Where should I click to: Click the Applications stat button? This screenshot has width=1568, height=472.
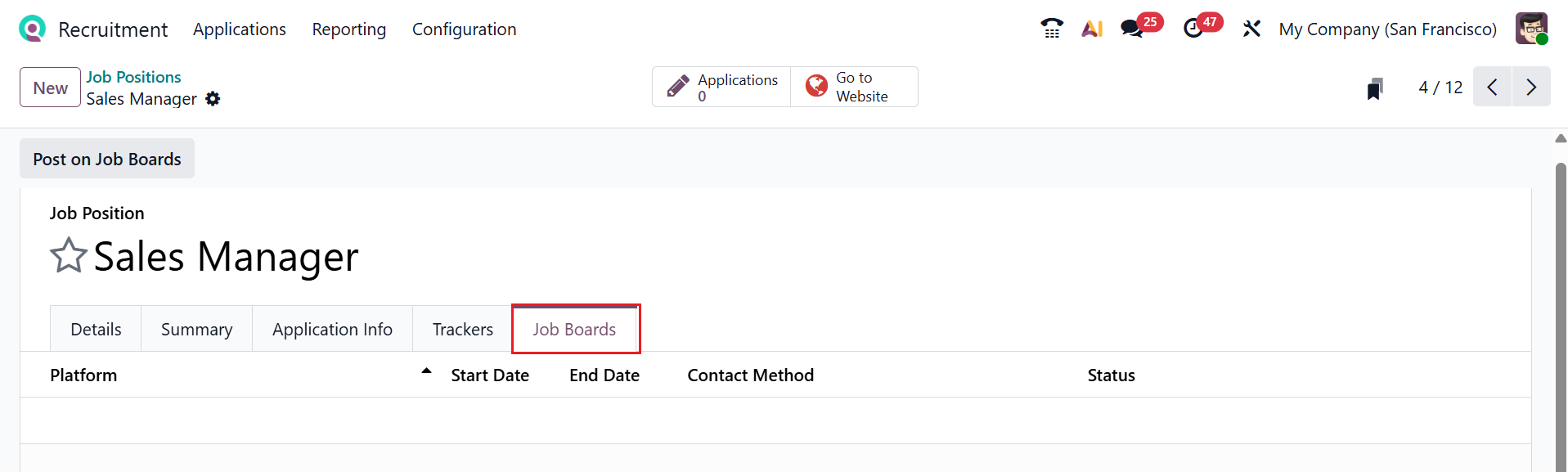pos(721,87)
